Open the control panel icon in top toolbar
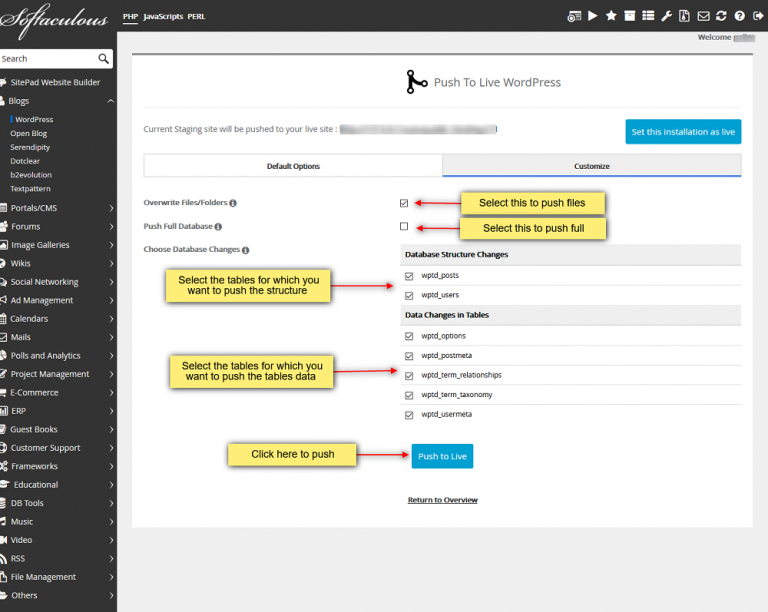 tap(574, 17)
